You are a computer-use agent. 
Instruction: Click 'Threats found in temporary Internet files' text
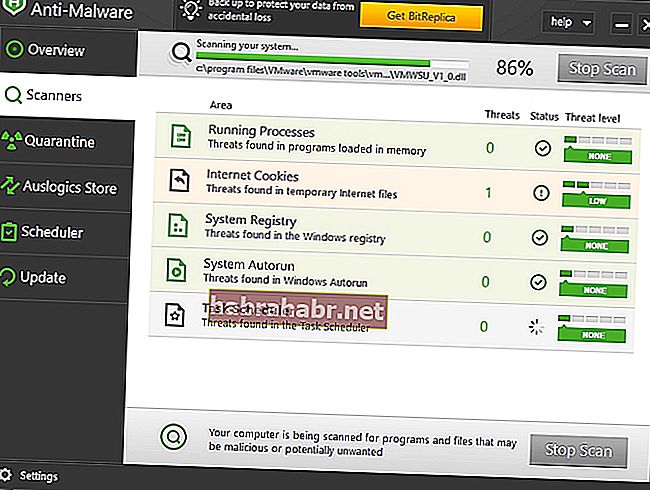[x=301, y=191]
